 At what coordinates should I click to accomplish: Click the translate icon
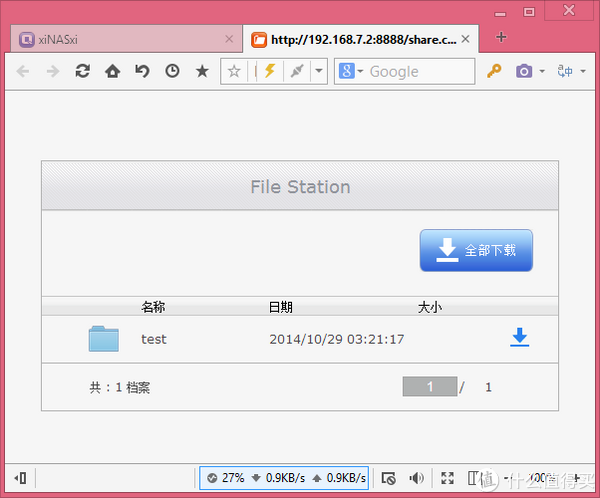(x=565, y=71)
